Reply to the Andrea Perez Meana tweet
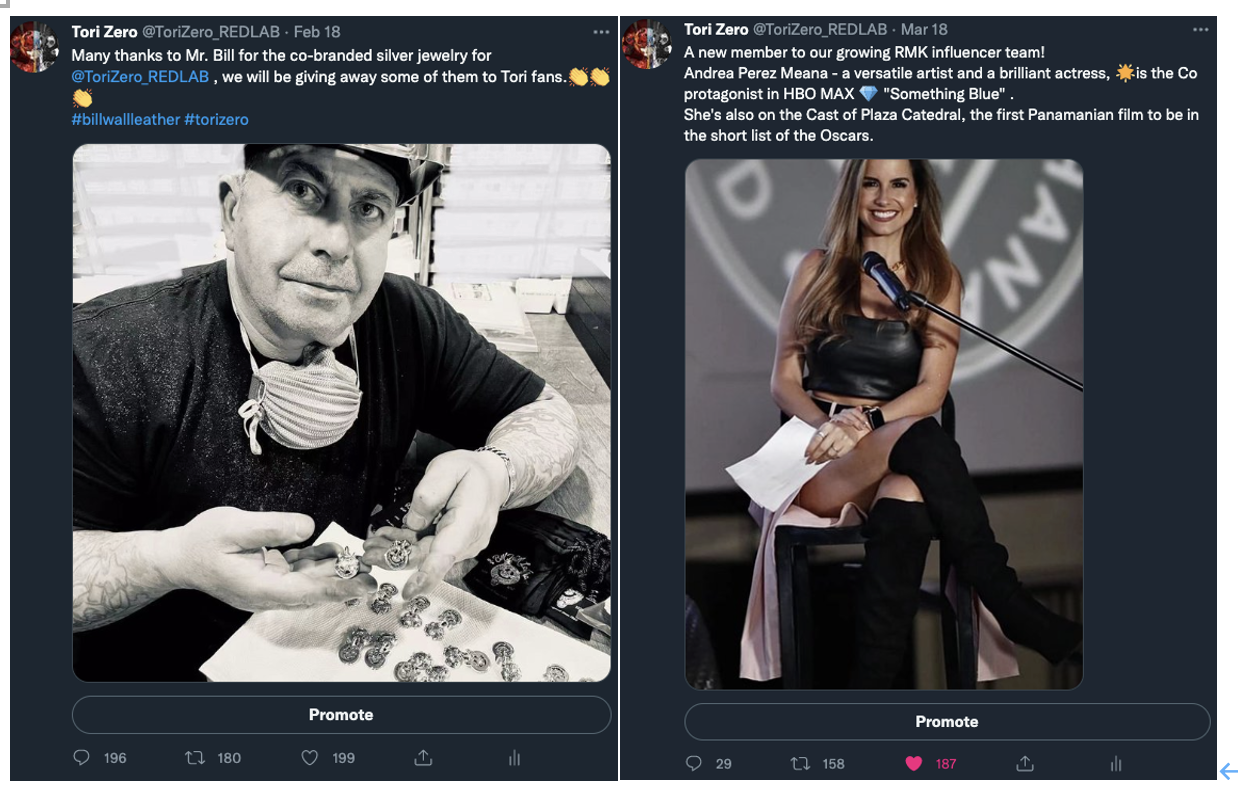Image resolution: width=1238 pixels, height=800 pixels. point(694,764)
